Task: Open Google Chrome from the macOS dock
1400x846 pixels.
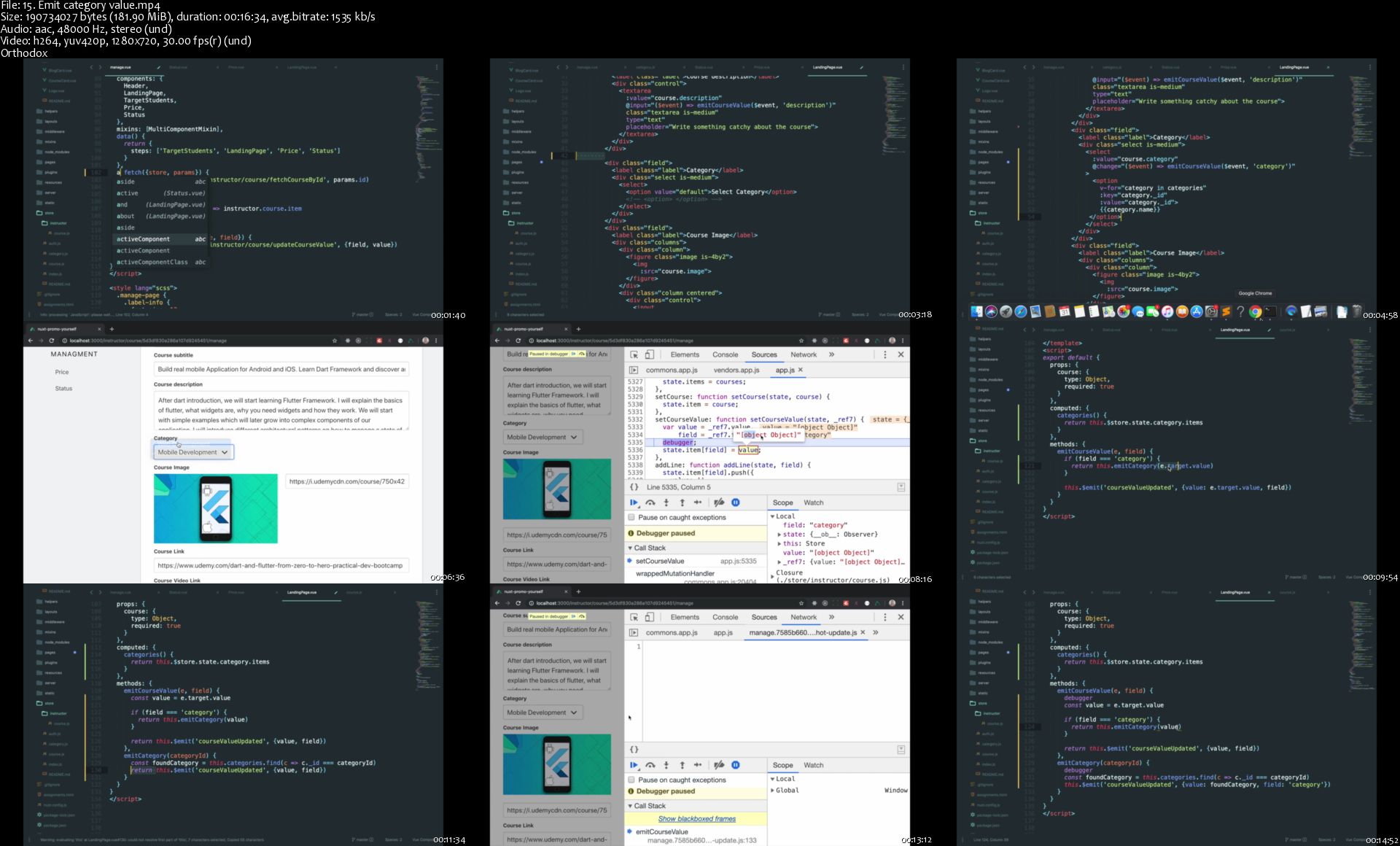Action: pyautogui.click(x=1255, y=311)
